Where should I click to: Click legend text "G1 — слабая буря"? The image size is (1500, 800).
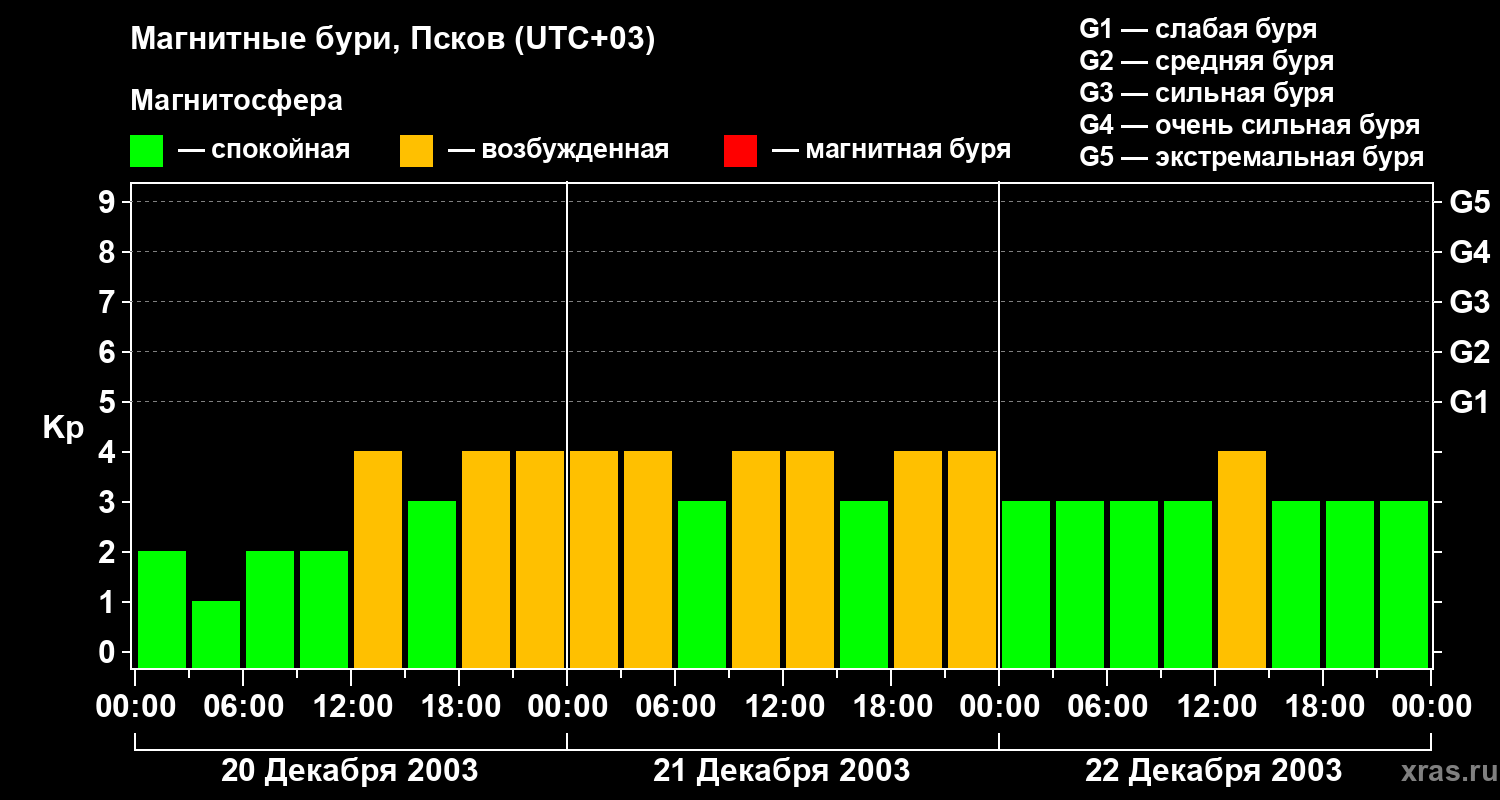click(1198, 29)
